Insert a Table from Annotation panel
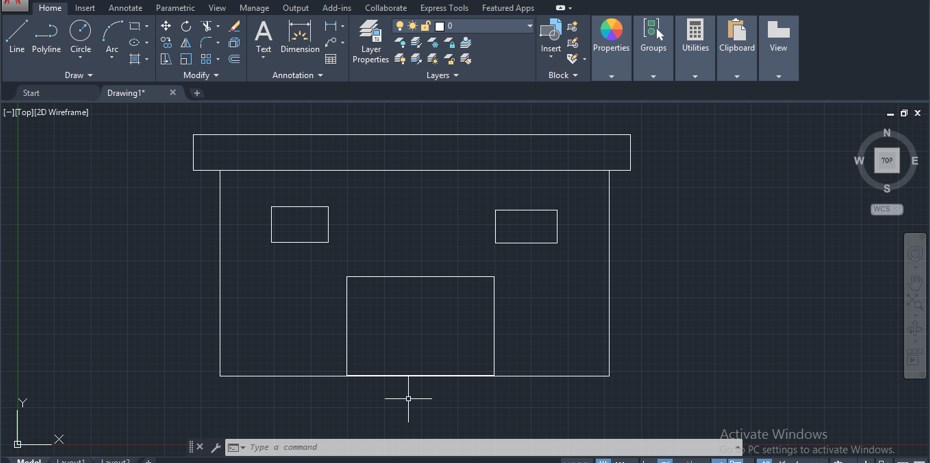The height and width of the screenshot is (463, 930). [330, 59]
